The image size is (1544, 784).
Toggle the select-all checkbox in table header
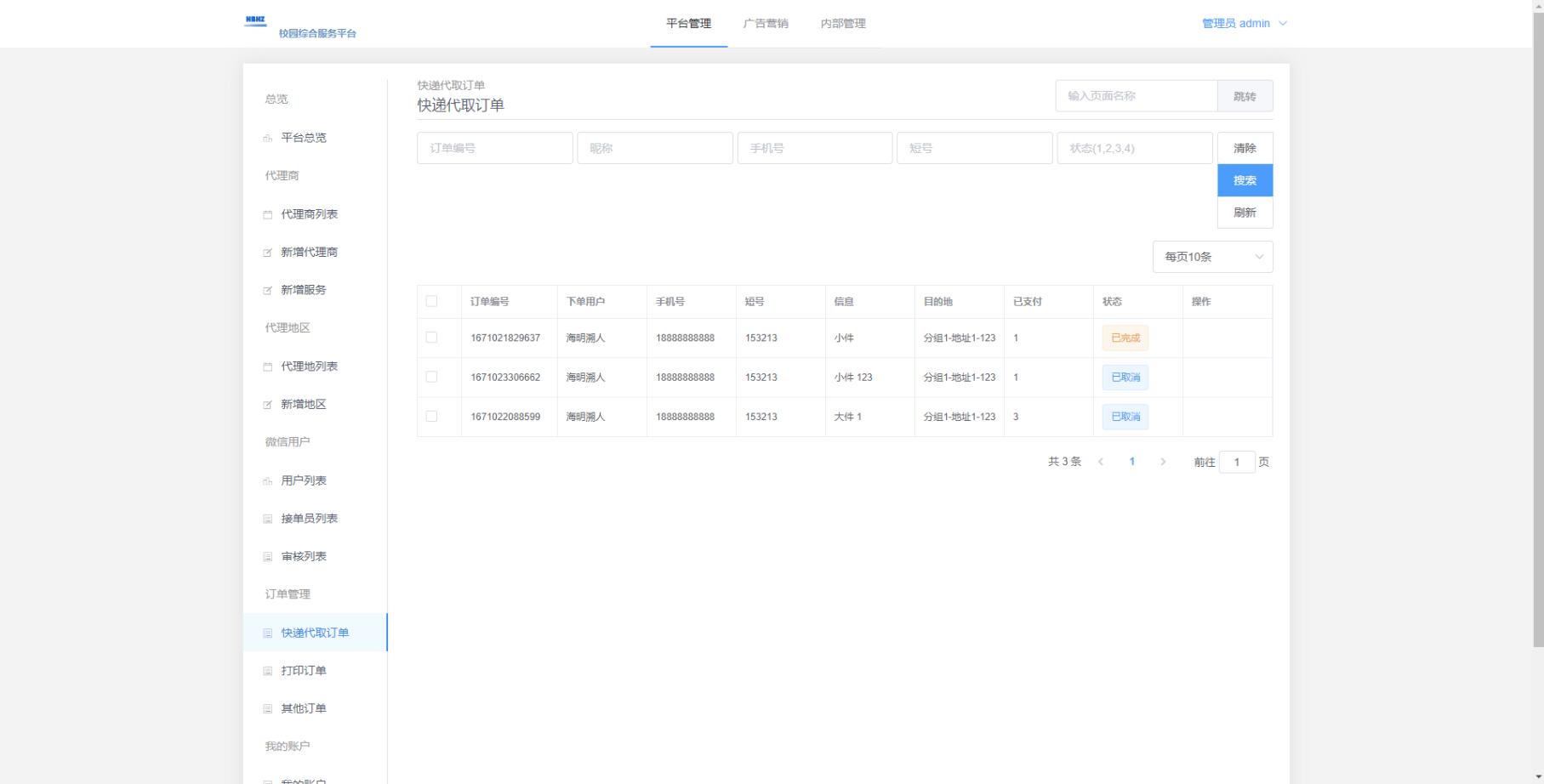(431, 301)
